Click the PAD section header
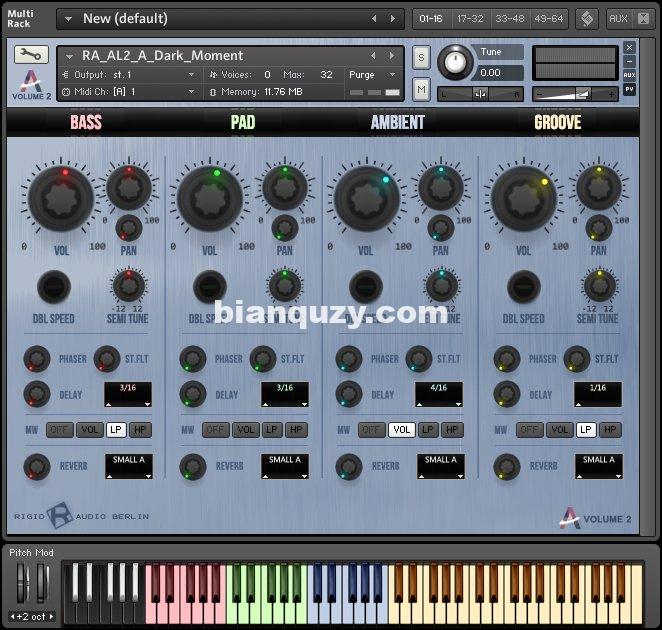The width and height of the screenshot is (662, 630). click(x=243, y=122)
